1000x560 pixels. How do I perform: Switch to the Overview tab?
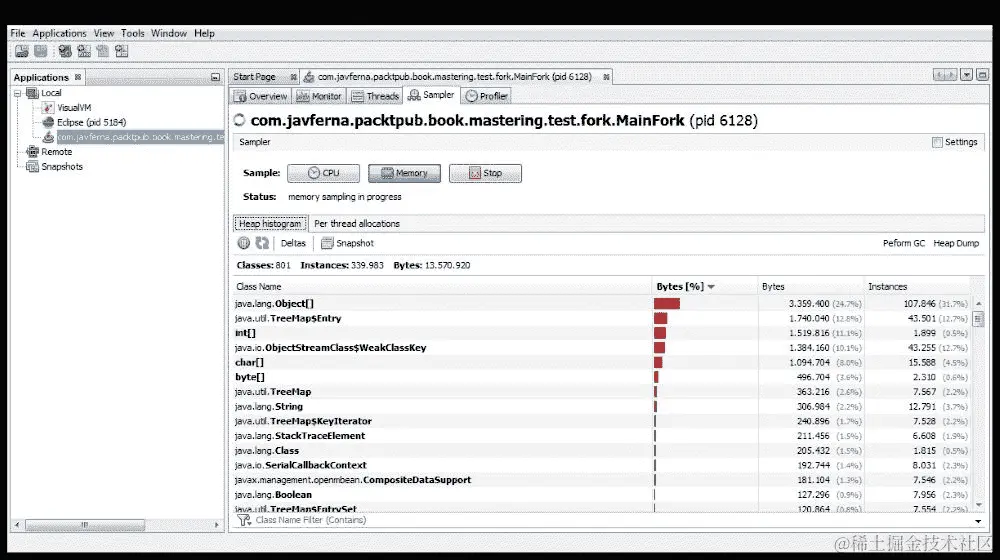point(261,96)
